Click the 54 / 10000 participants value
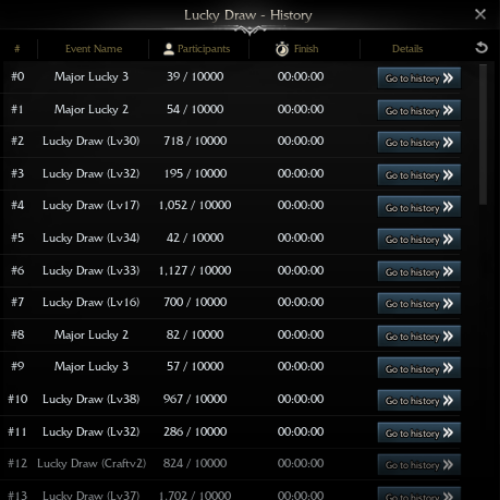This screenshot has height=500, width=500. (195, 109)
